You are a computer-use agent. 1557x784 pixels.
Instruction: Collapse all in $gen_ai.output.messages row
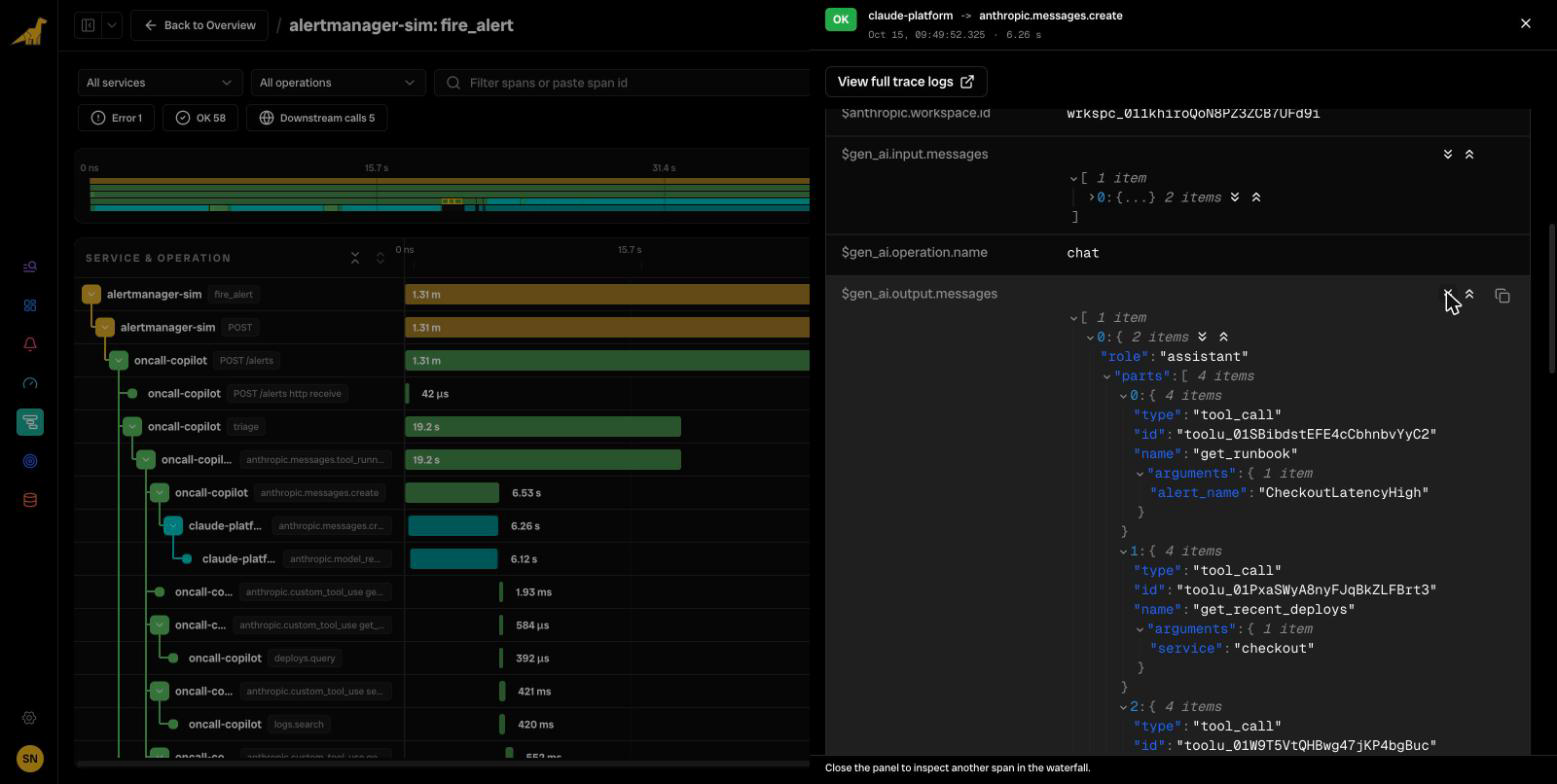tap(1469, 295)
